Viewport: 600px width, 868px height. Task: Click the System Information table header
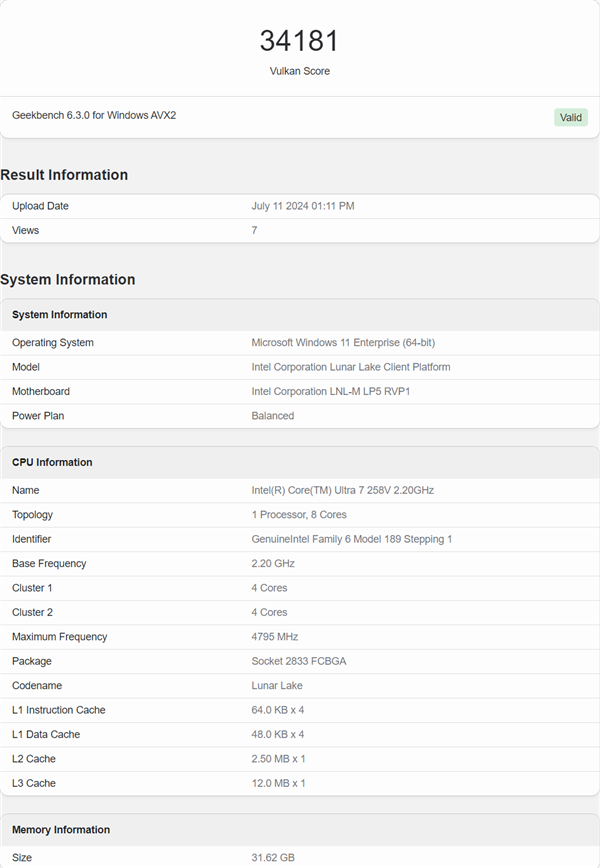(59, 315)
